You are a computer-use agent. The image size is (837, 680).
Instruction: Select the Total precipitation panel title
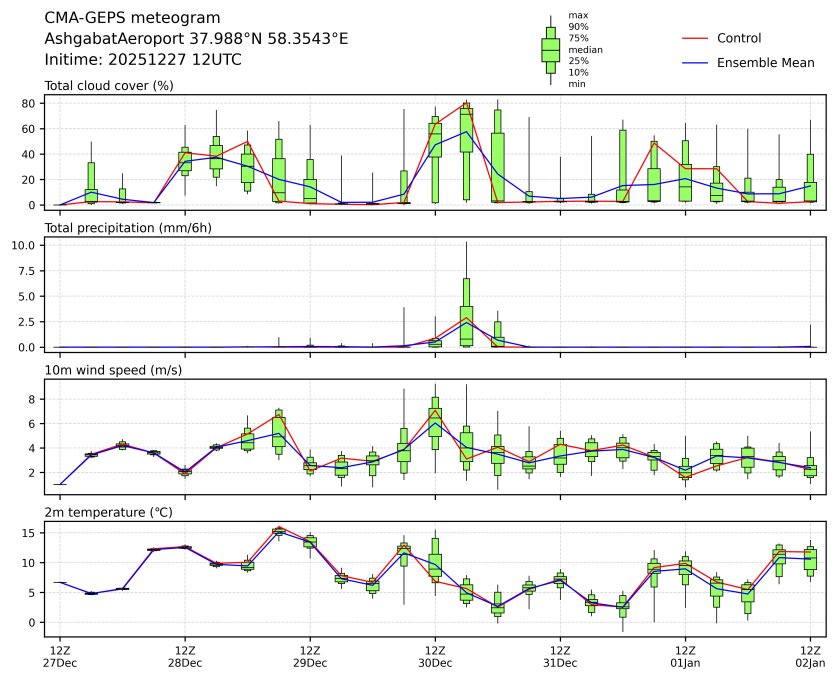click(x=126, y=228)
